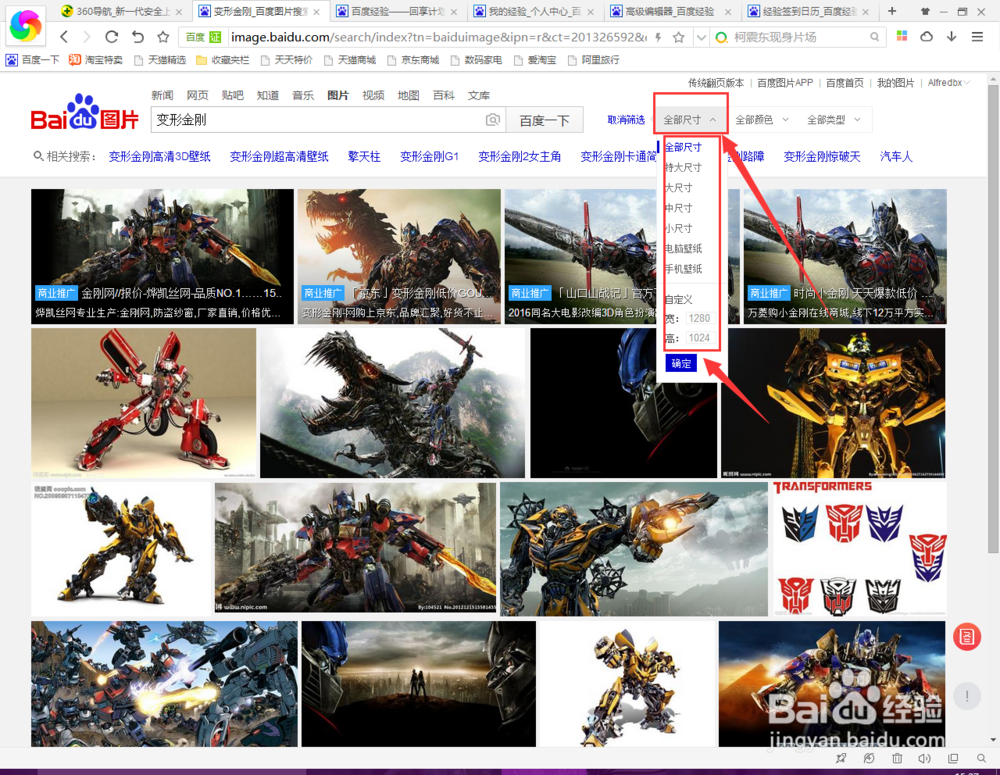This screenshot has height=775, width=1000.
Task: Select 电脑壁纸 option in size list
Action: [x=683, y=249]
